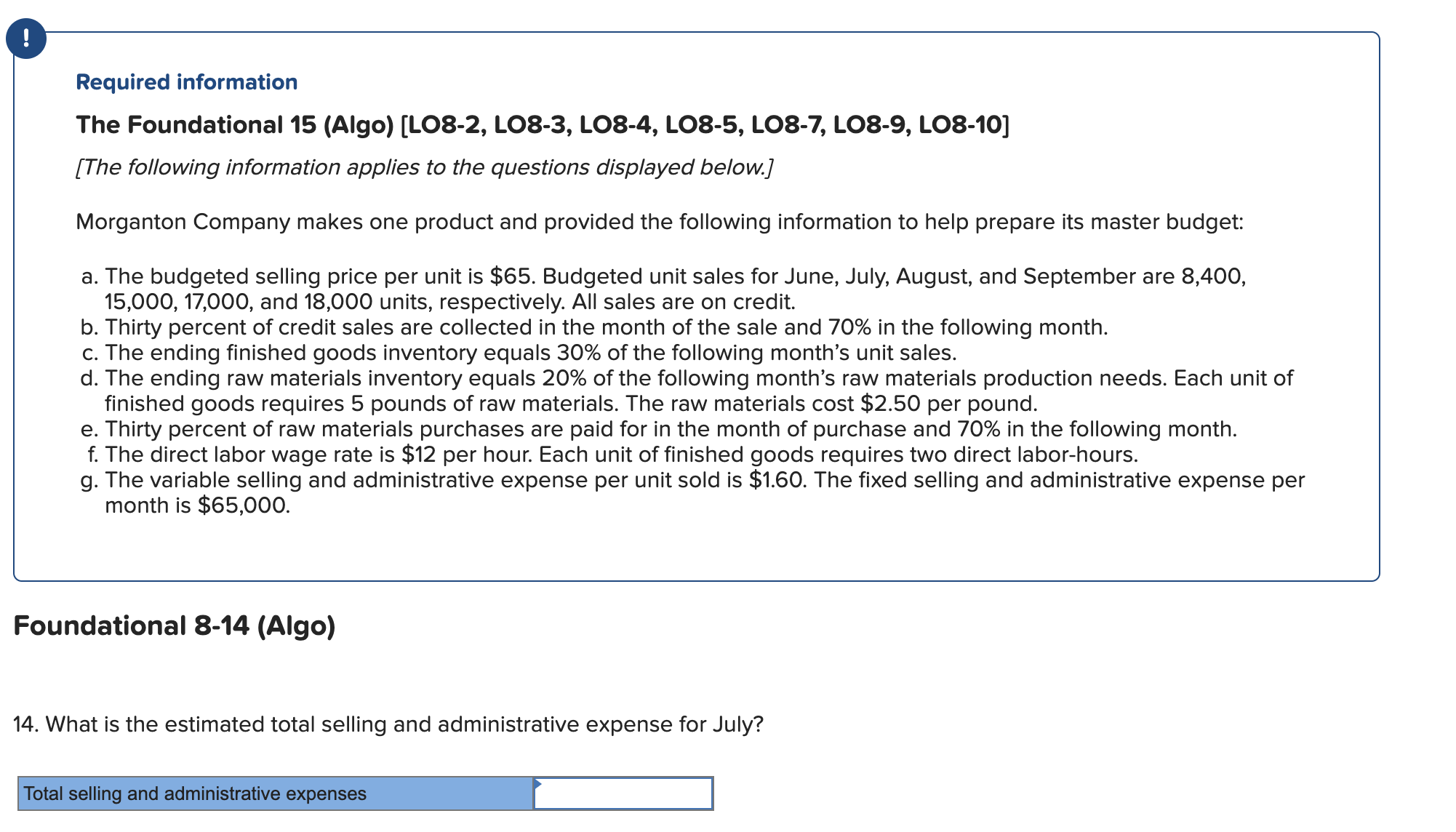Click the arrow marker on the answer box
The image size is (1456, 832).
click(x=538, y=783)
